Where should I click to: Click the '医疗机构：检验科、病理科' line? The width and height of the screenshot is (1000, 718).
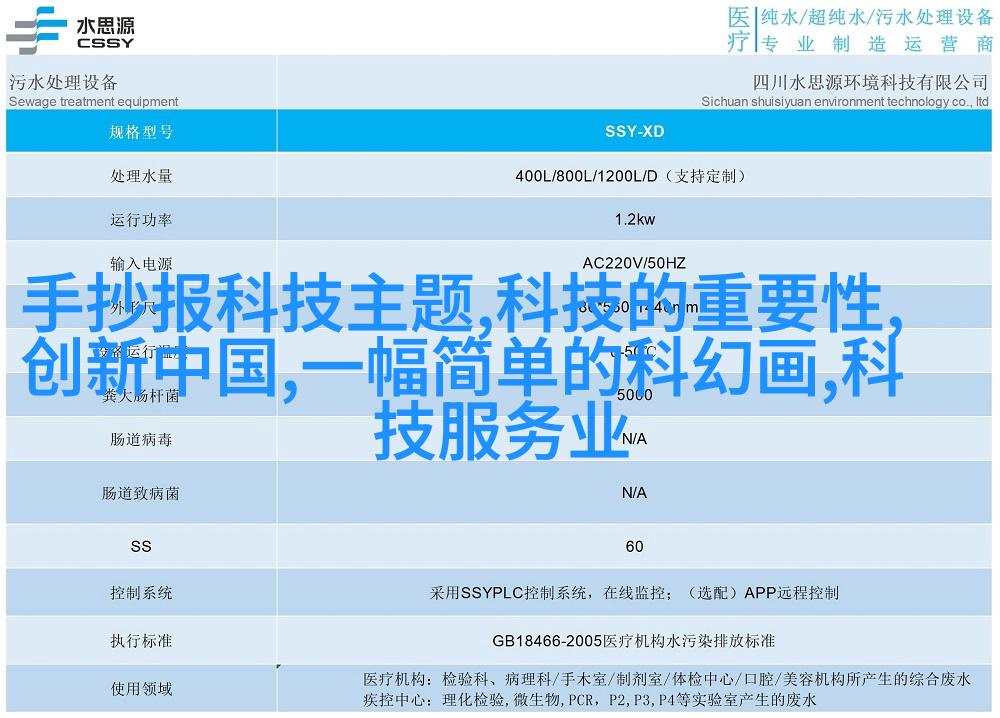[x=666, y=679]
